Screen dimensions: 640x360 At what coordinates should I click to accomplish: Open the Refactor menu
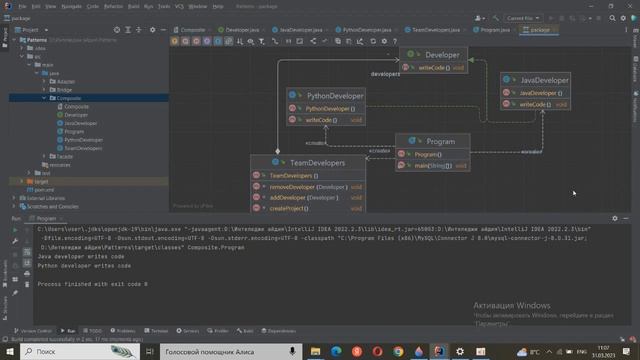coord(113,7)
